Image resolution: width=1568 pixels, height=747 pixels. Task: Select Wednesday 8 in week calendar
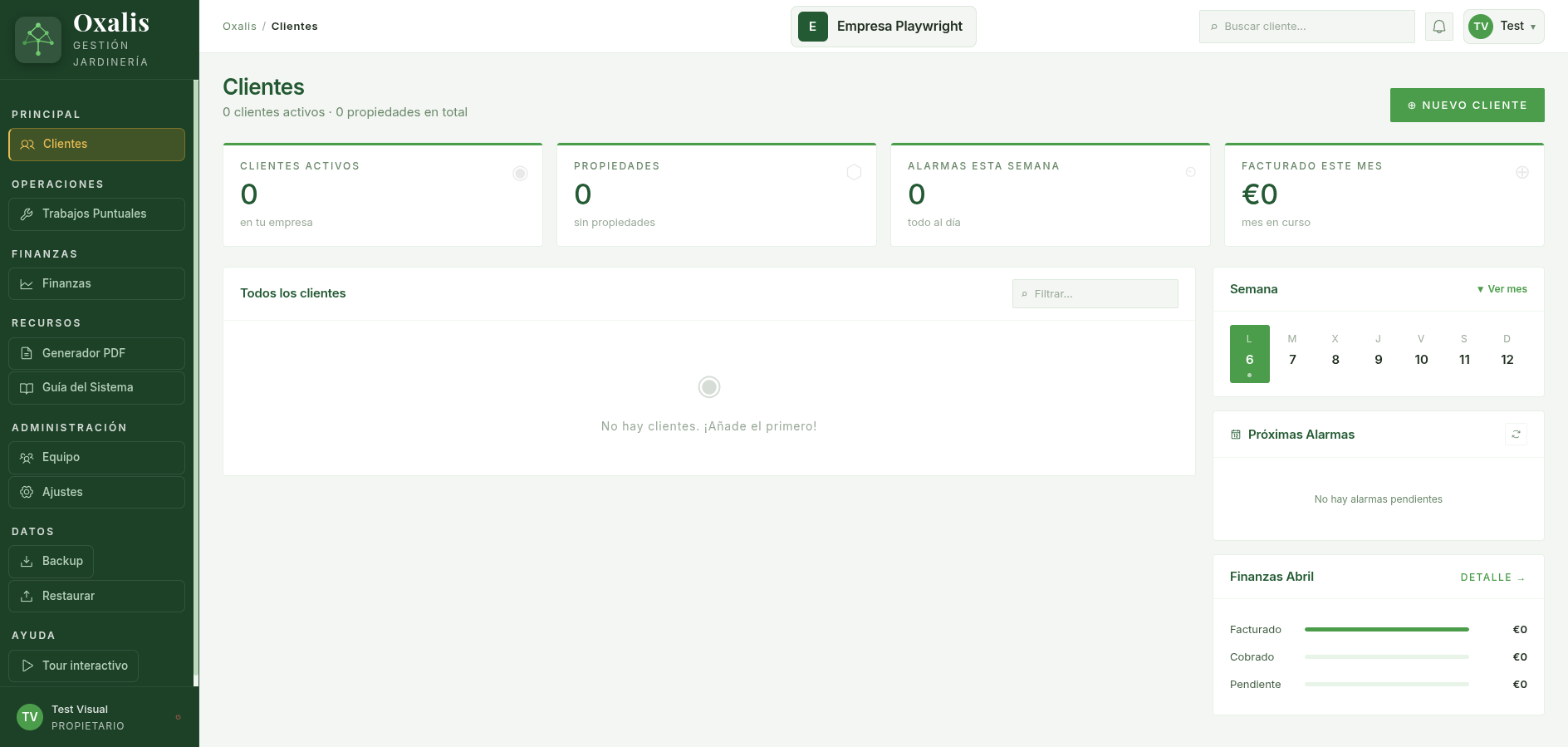tap(1335, 354)
